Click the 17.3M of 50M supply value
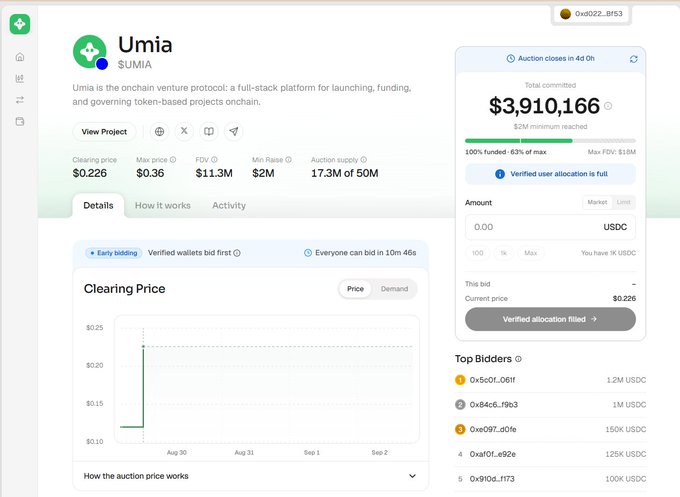This screenshot has width=680, height=497. click(x=345, y=173)
